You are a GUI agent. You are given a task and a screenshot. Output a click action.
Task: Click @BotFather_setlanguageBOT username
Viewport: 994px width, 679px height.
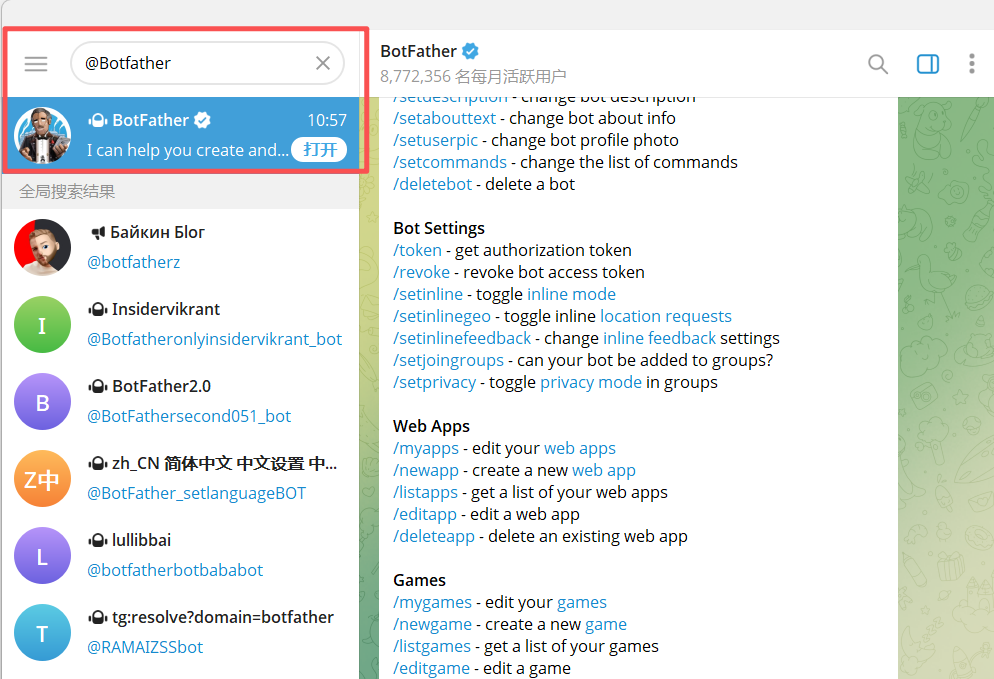(197, 493)
